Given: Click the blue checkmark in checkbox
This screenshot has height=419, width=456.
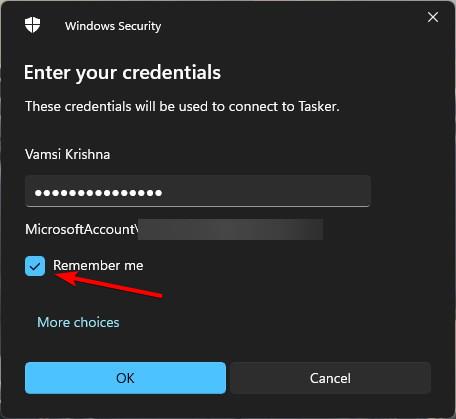Looking at the screenshot, I should tap(35, 266).
